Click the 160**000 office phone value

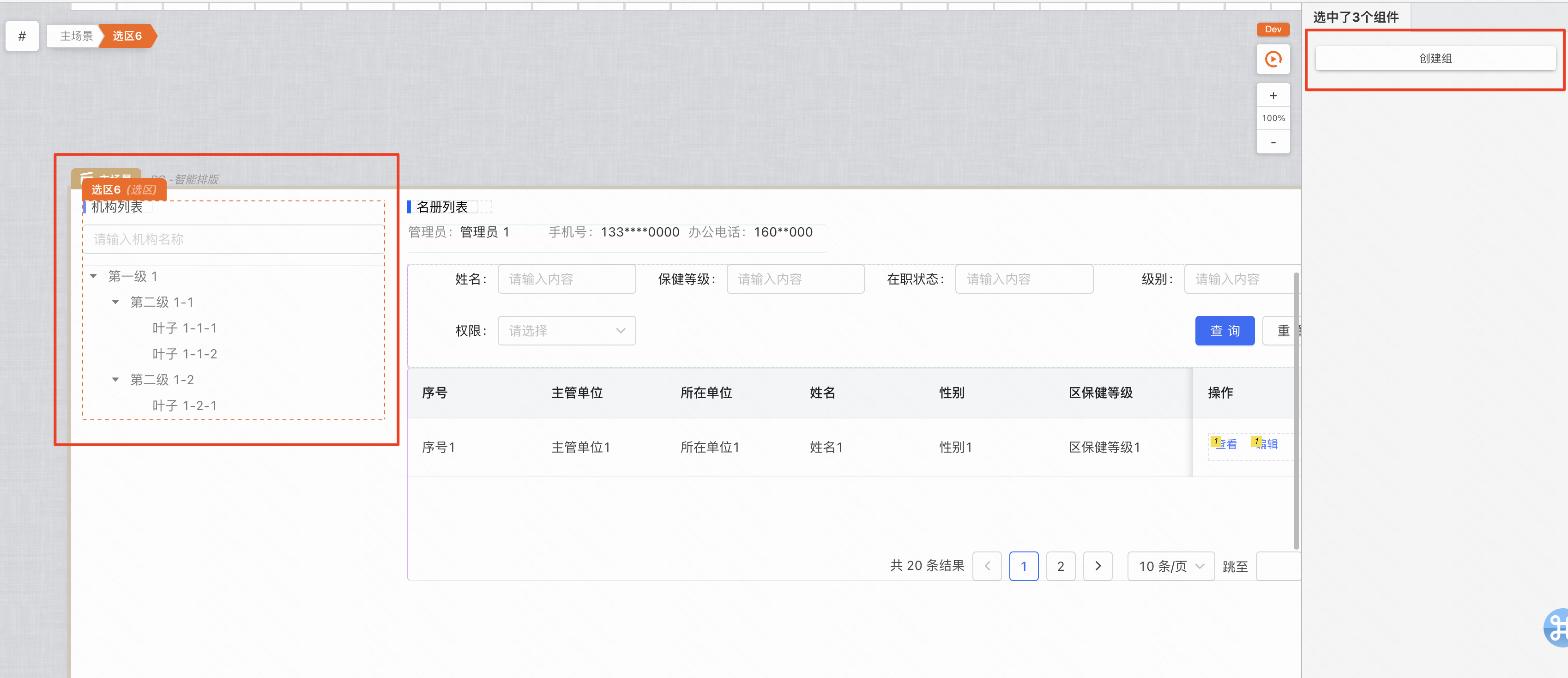[783, 232]
